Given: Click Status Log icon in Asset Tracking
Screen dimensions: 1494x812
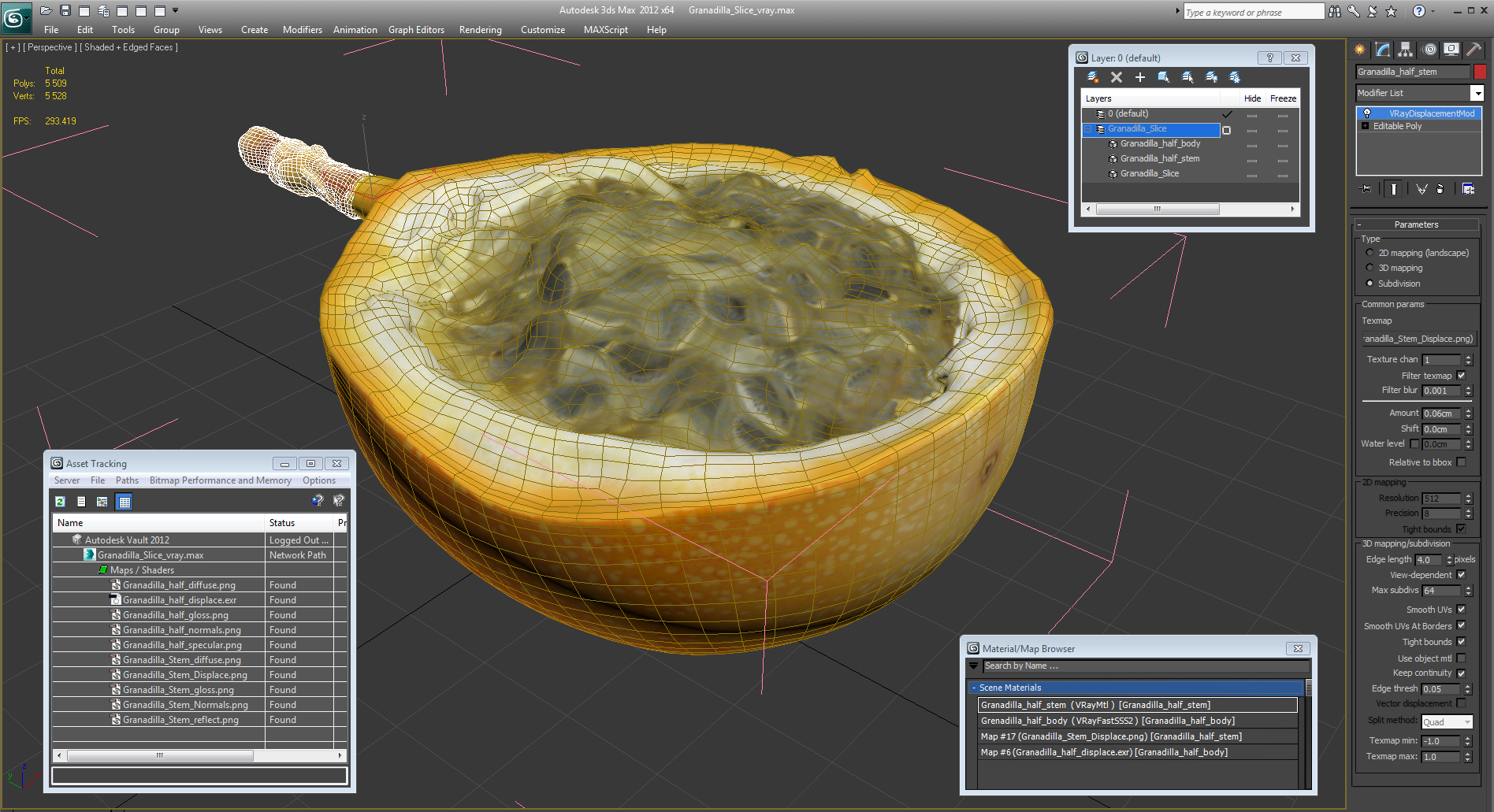Looking at the screenshot, I should (x=81, y=502).
